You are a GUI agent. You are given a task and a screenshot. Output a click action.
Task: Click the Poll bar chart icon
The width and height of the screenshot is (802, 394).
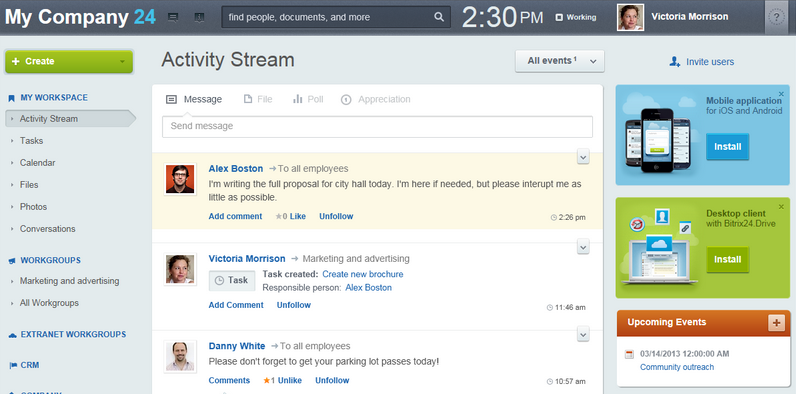point(298,99)
